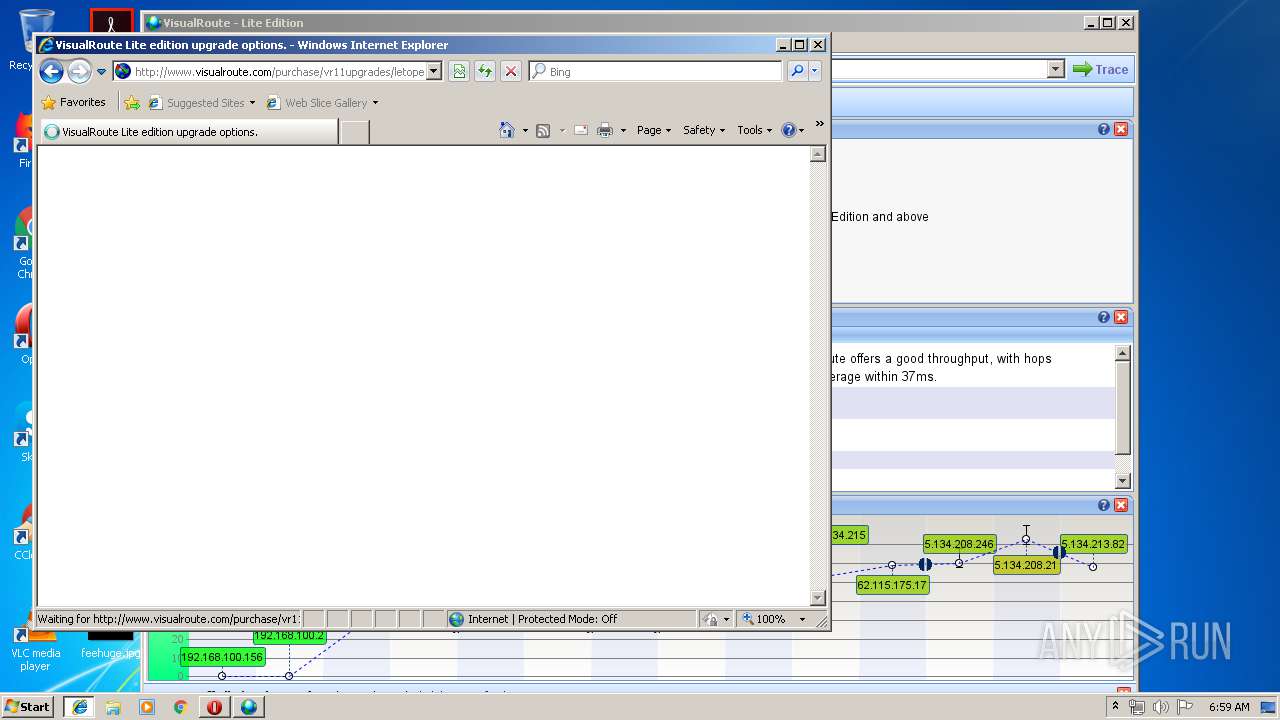The width and height of the screenshot is (1280, 720).
Task: Click the RSS feeds icon
Action: [543, 130]
